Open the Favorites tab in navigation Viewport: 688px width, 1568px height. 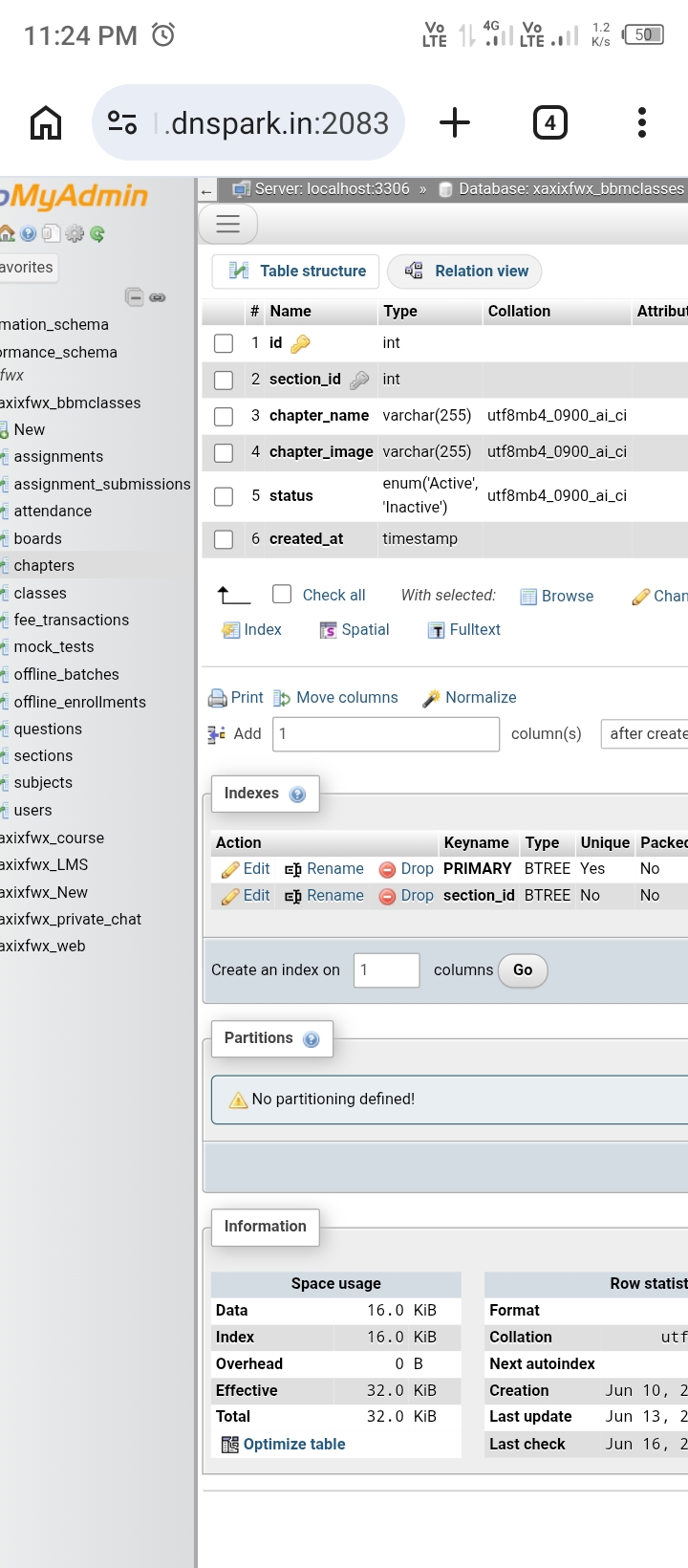coord(29,268)
